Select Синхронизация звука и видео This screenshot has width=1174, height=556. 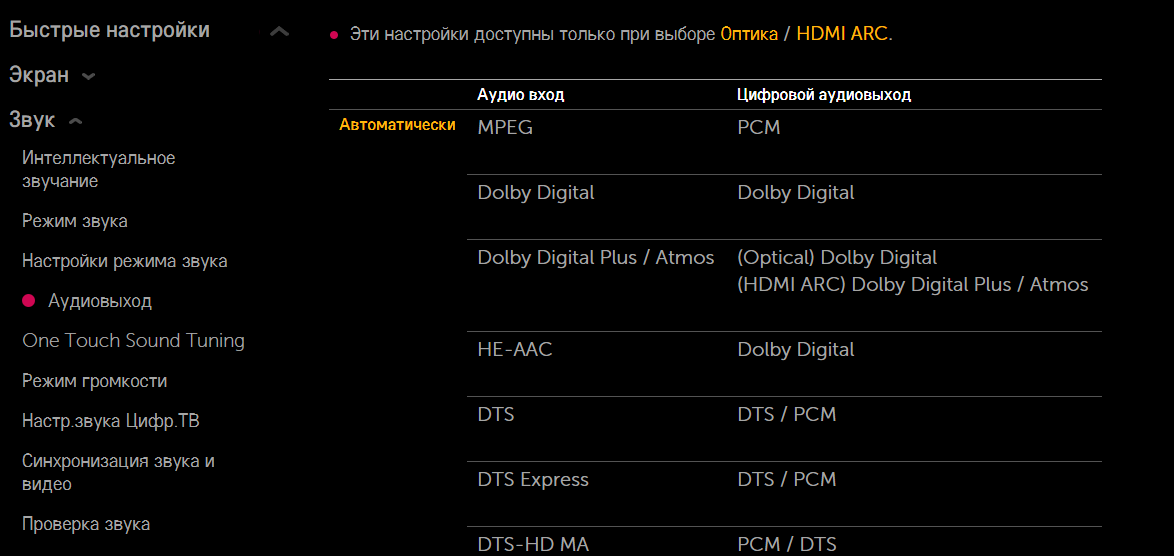point(118,472)
